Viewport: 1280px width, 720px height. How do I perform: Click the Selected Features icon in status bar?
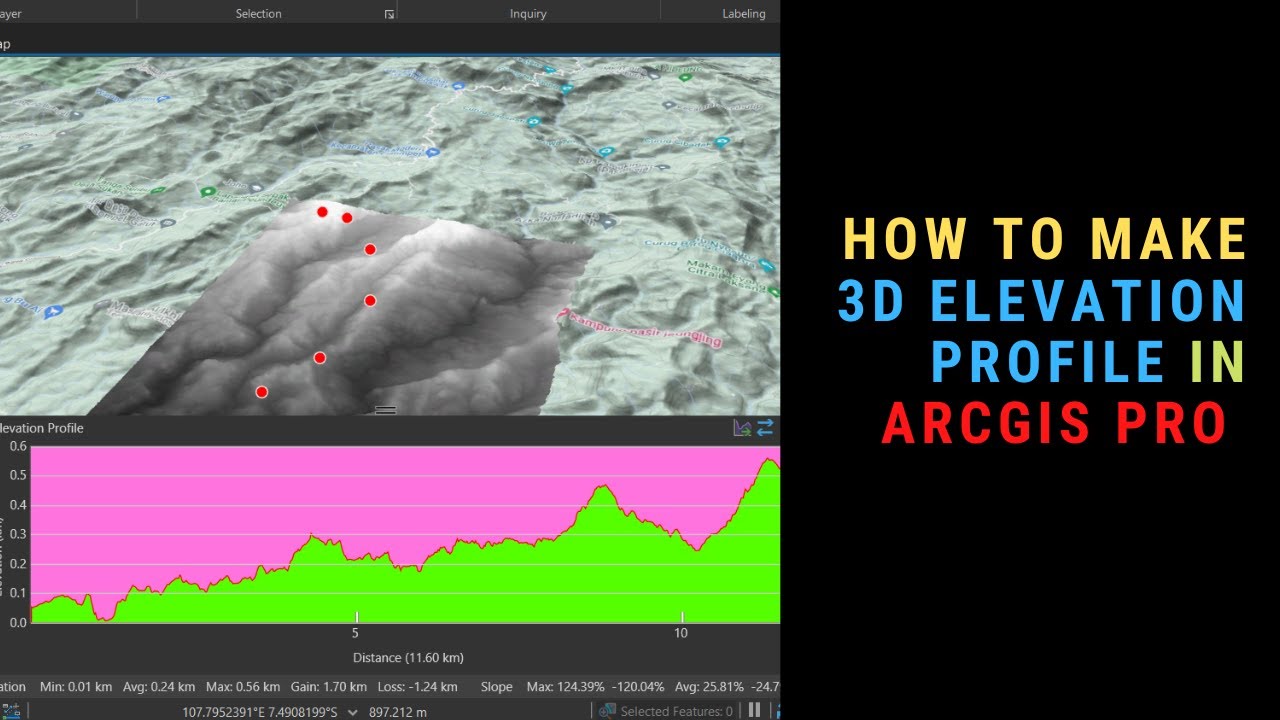tap(606, 711)
